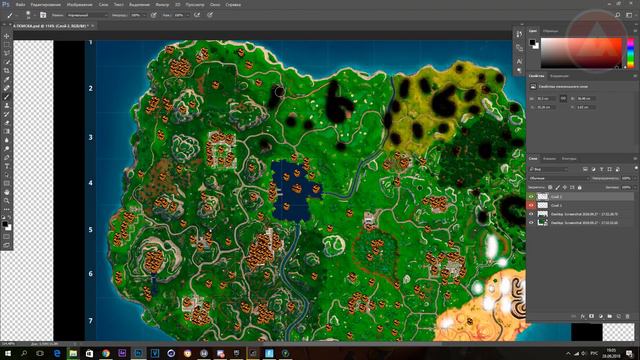Open the Character panel icon
This screenshot has width=640, height=360.
click(519, 61)
